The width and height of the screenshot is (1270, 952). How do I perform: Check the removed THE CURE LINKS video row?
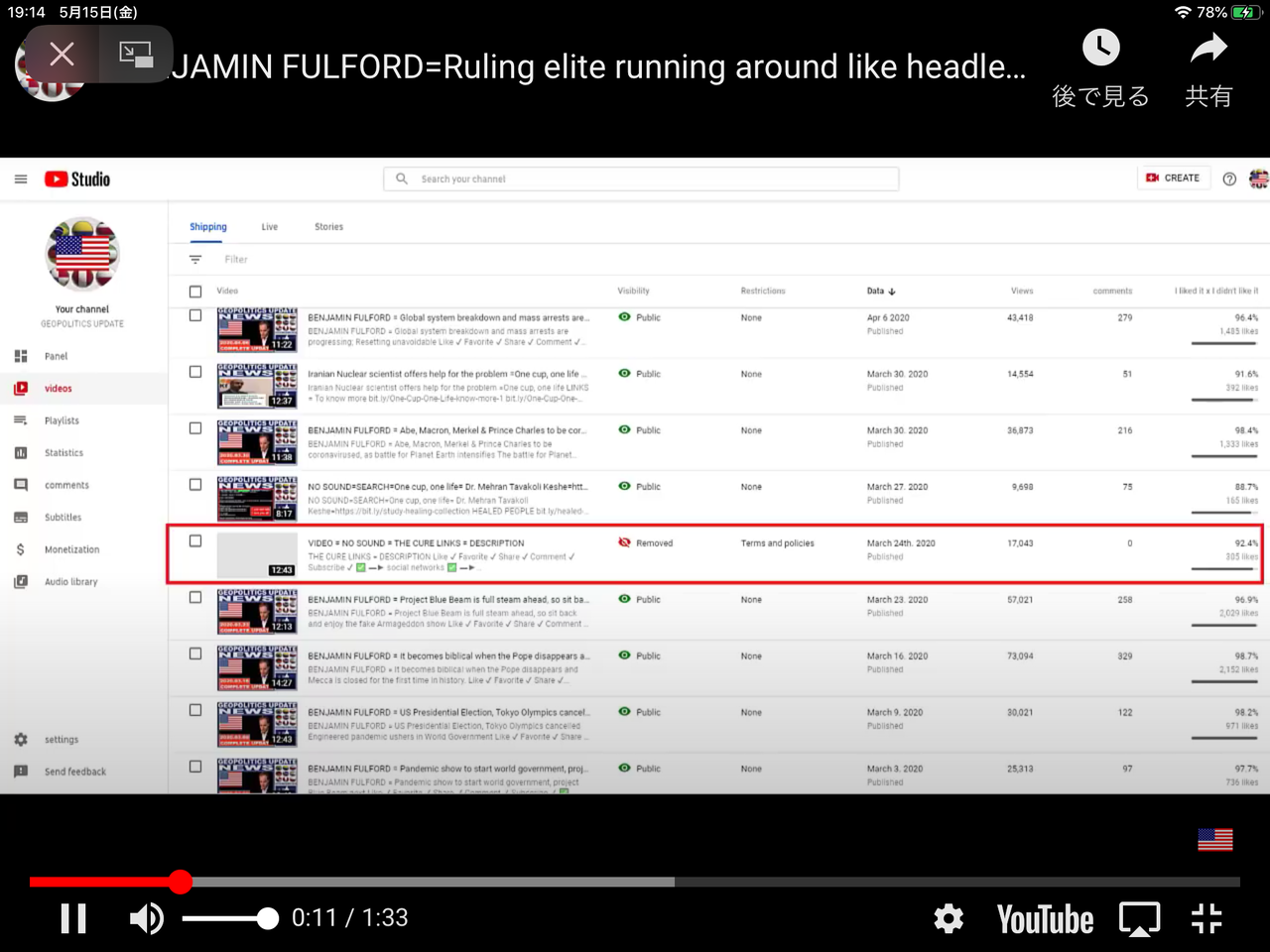click(195, 541)
